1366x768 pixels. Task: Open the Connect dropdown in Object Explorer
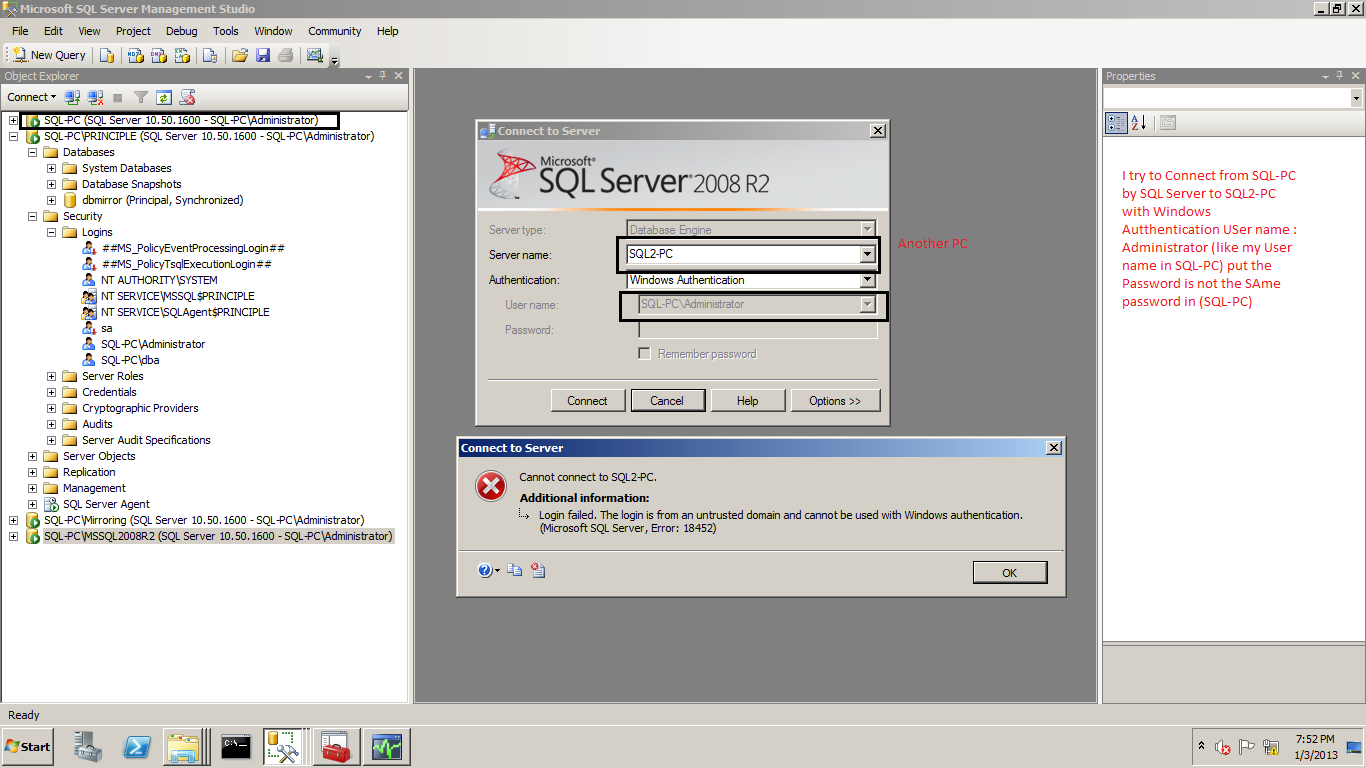click(32, 97)
